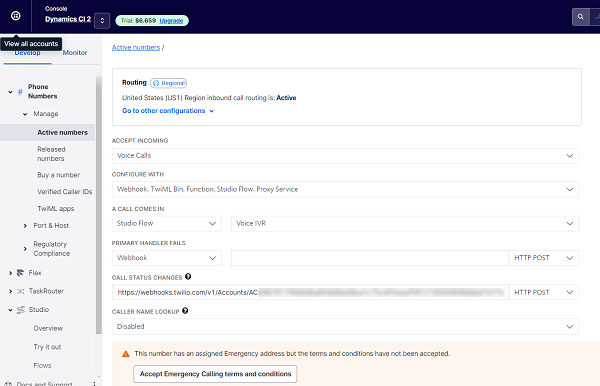This screenshot has height=386, width=600.
Task: Collapse the Studio section chevron
Action: click(10, 310)
